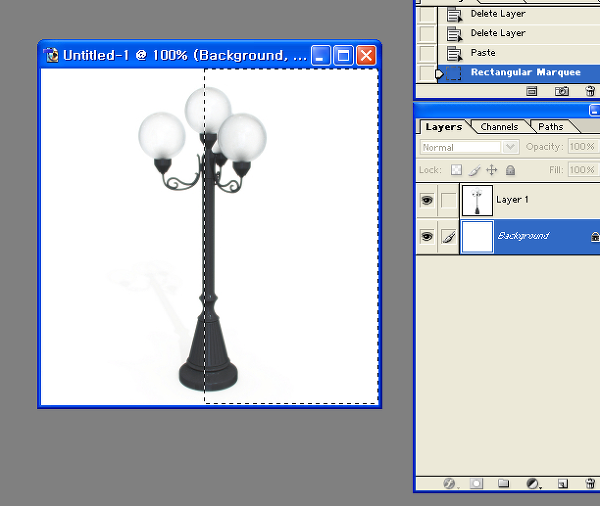
Task: Hide the Background layer eye icon
Action: [427, 237]
